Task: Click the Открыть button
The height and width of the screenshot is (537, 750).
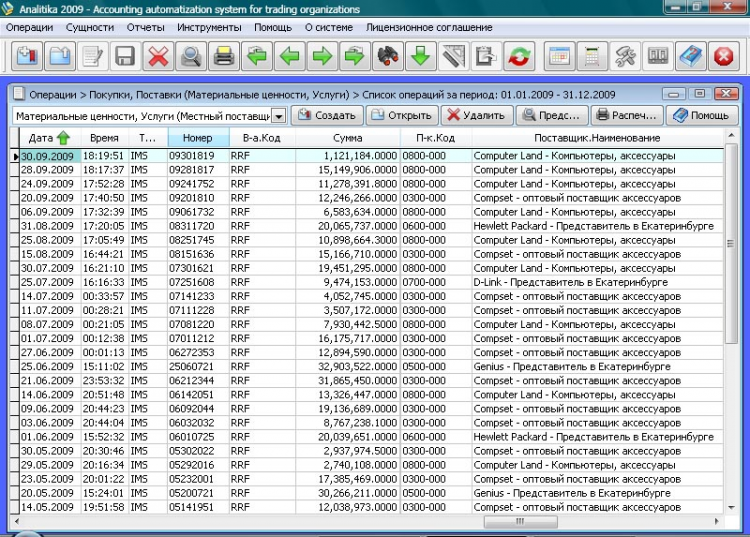Action: [402, 115]
